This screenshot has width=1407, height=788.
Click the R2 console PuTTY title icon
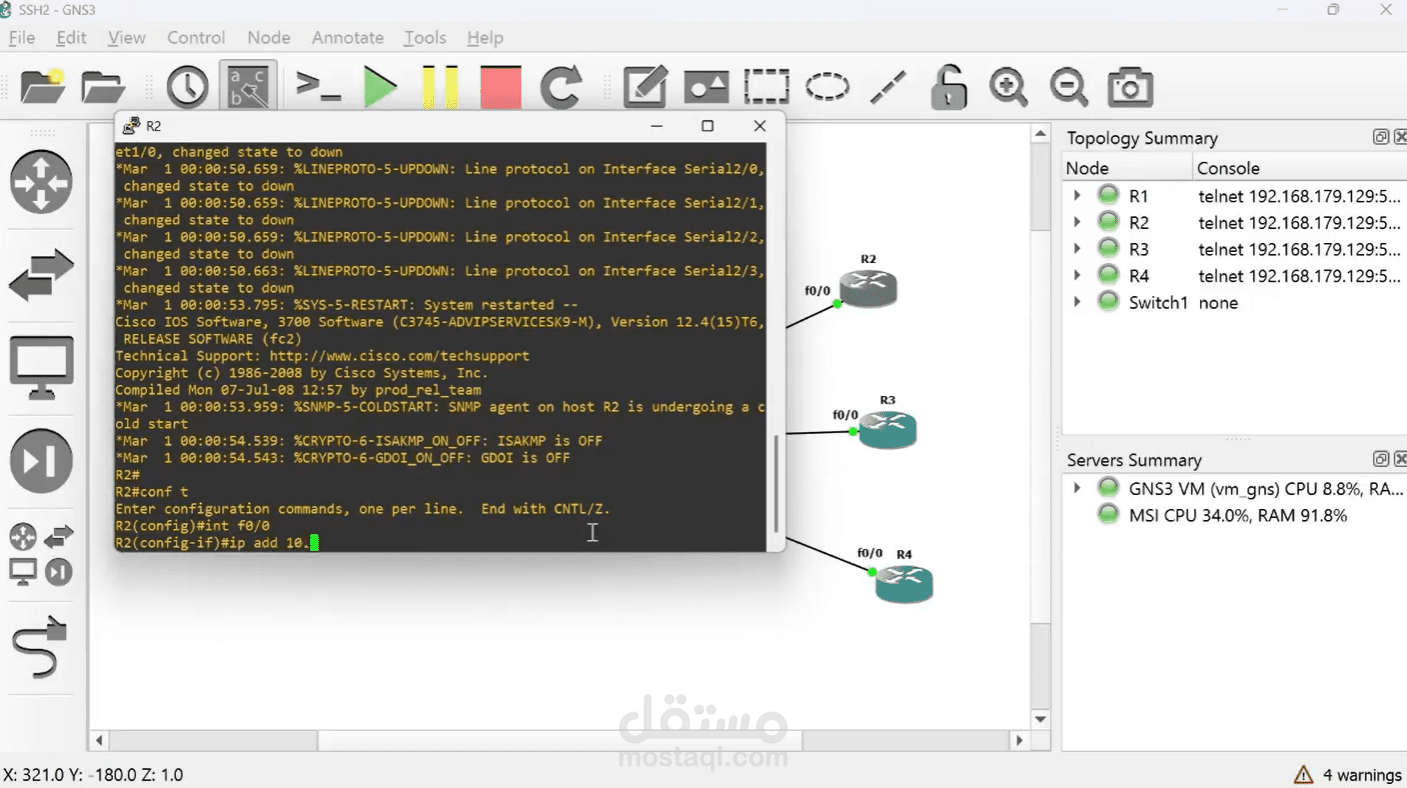pyautogui.click(x=131, y=126)
